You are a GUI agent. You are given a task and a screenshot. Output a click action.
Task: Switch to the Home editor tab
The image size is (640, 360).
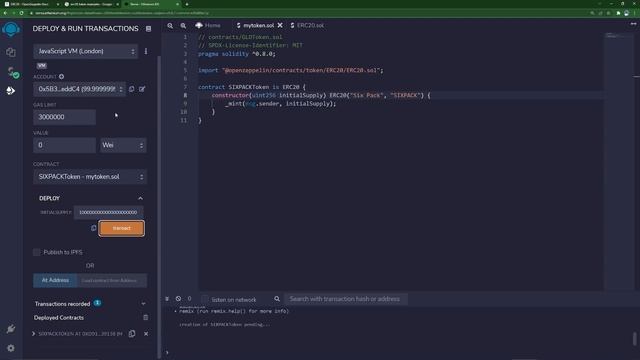coord(208,25)
